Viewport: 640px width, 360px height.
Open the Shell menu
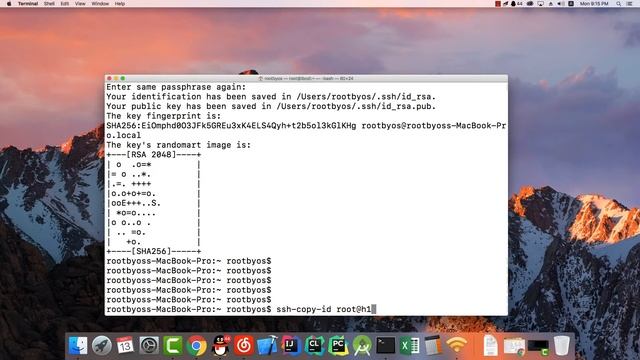point(49,4)
